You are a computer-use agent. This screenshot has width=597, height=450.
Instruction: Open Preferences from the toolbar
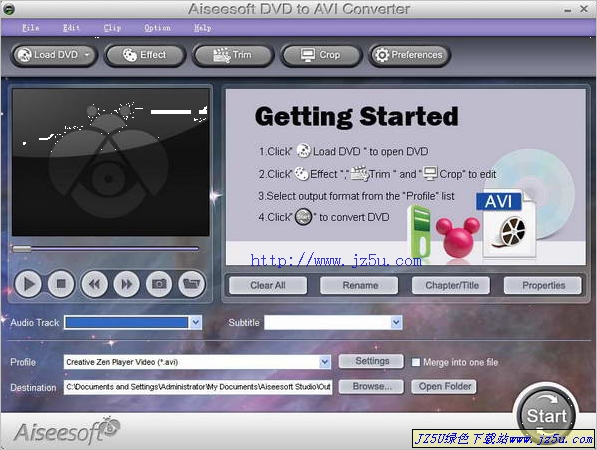tap(409, 55)
